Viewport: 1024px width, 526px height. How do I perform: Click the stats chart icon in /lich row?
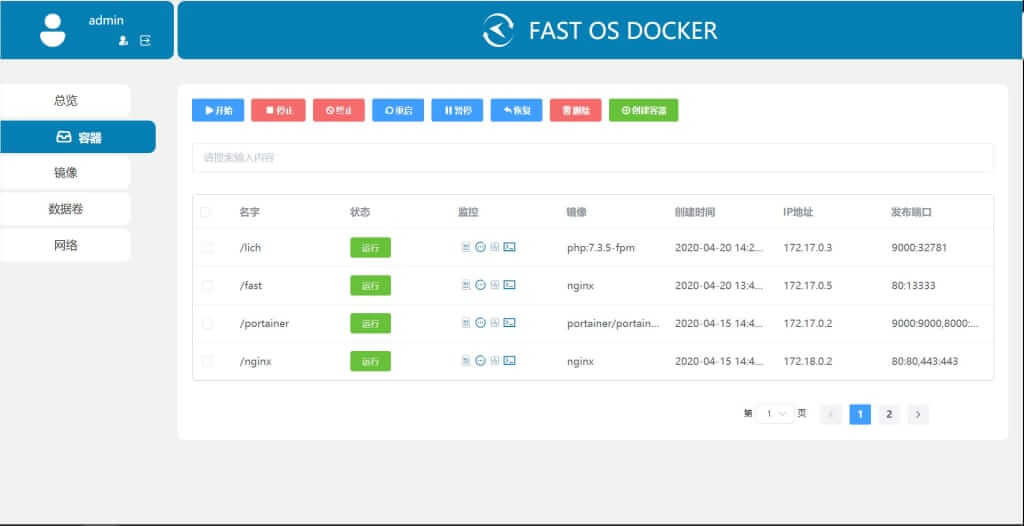(494, 247)
